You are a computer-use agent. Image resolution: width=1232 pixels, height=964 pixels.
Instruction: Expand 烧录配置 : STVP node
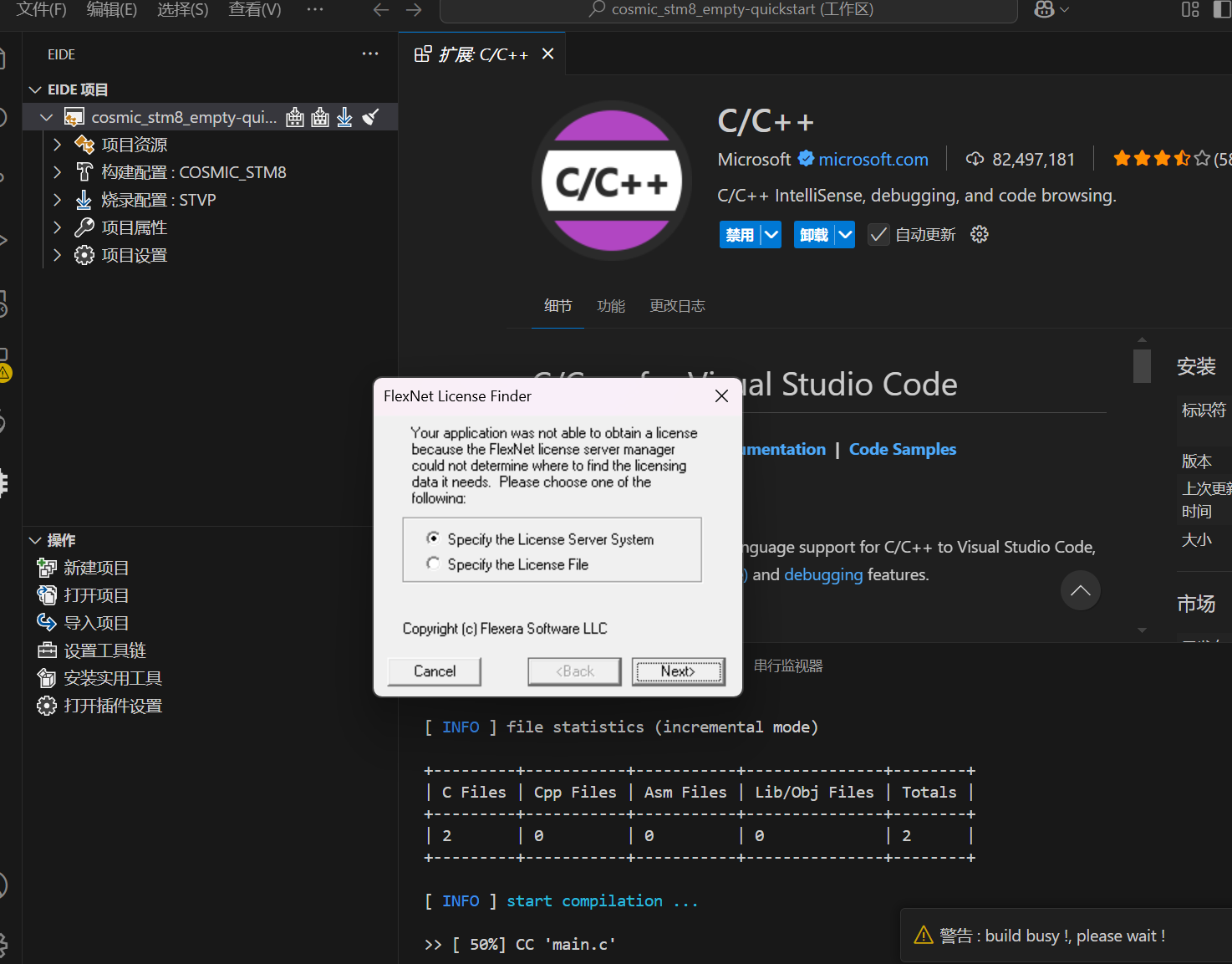pyautogui.click(x=57, y=200)
